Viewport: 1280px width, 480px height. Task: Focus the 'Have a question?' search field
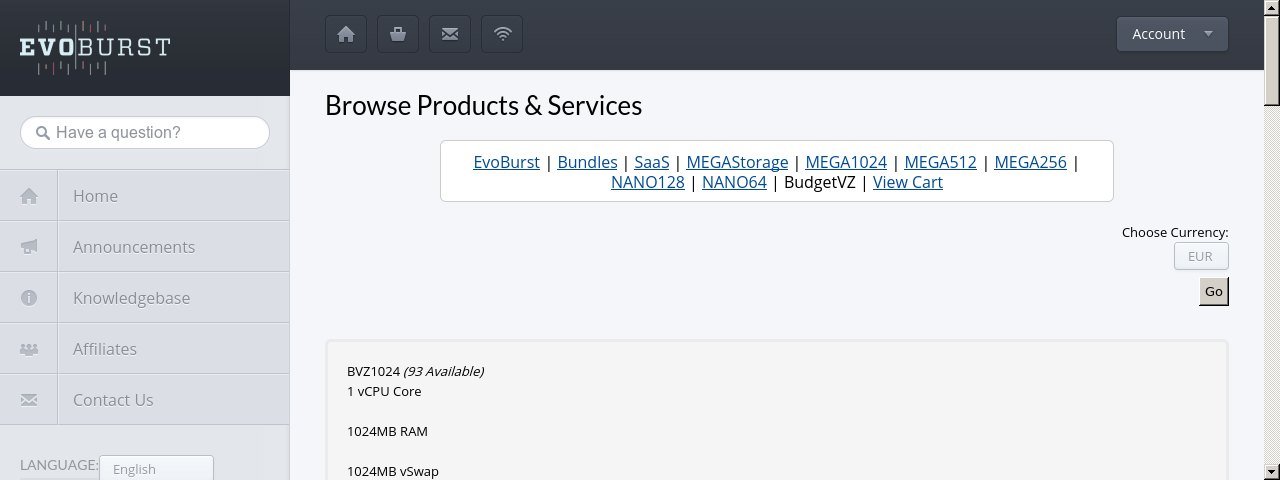point(145,133)
